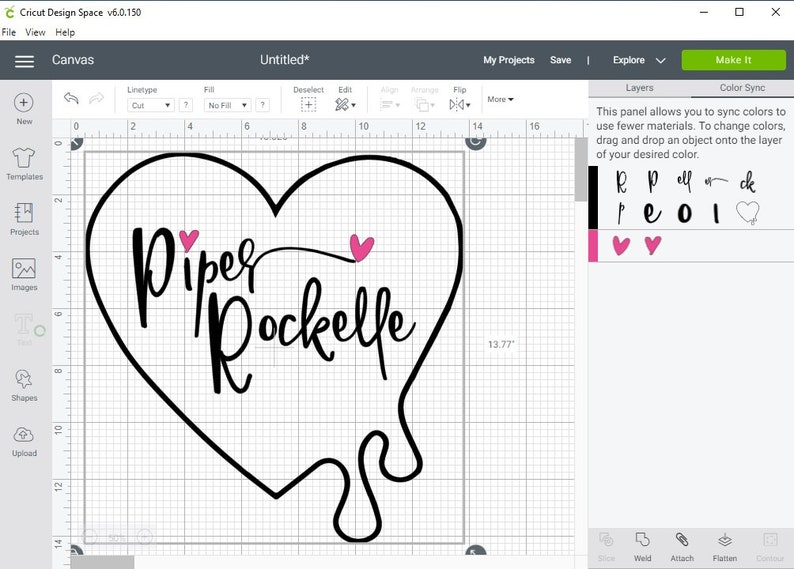This screenshot has width=794, height=569.
Task: Click the Linetype help question mark
Action: coord(186,105)
